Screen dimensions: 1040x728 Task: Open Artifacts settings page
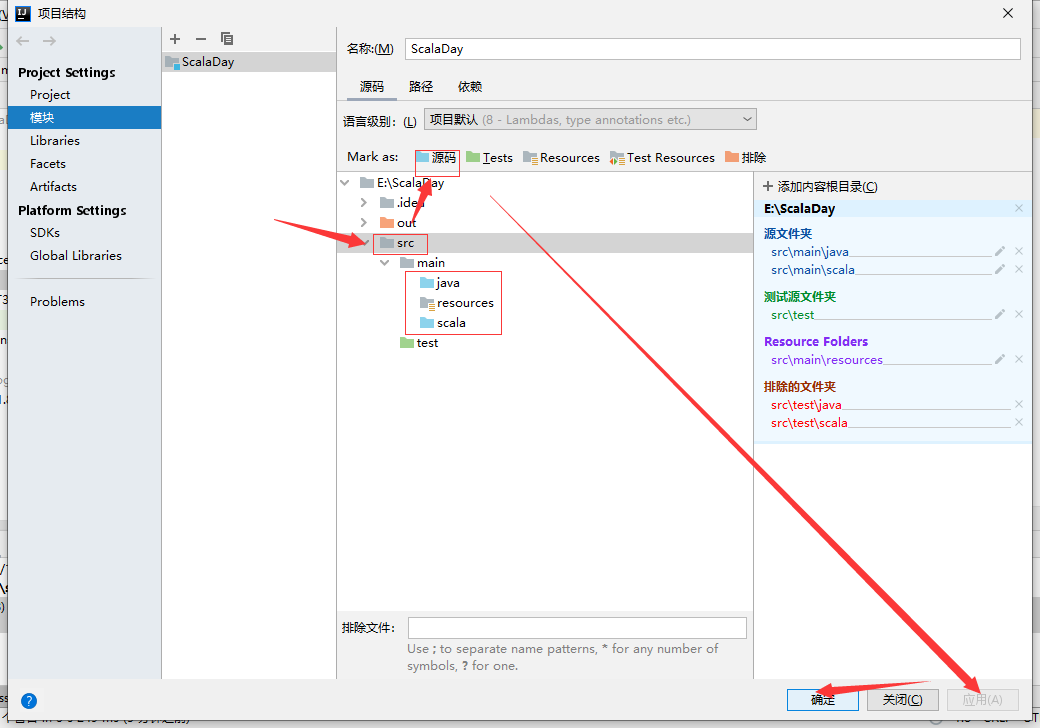[x=53, y=187]
